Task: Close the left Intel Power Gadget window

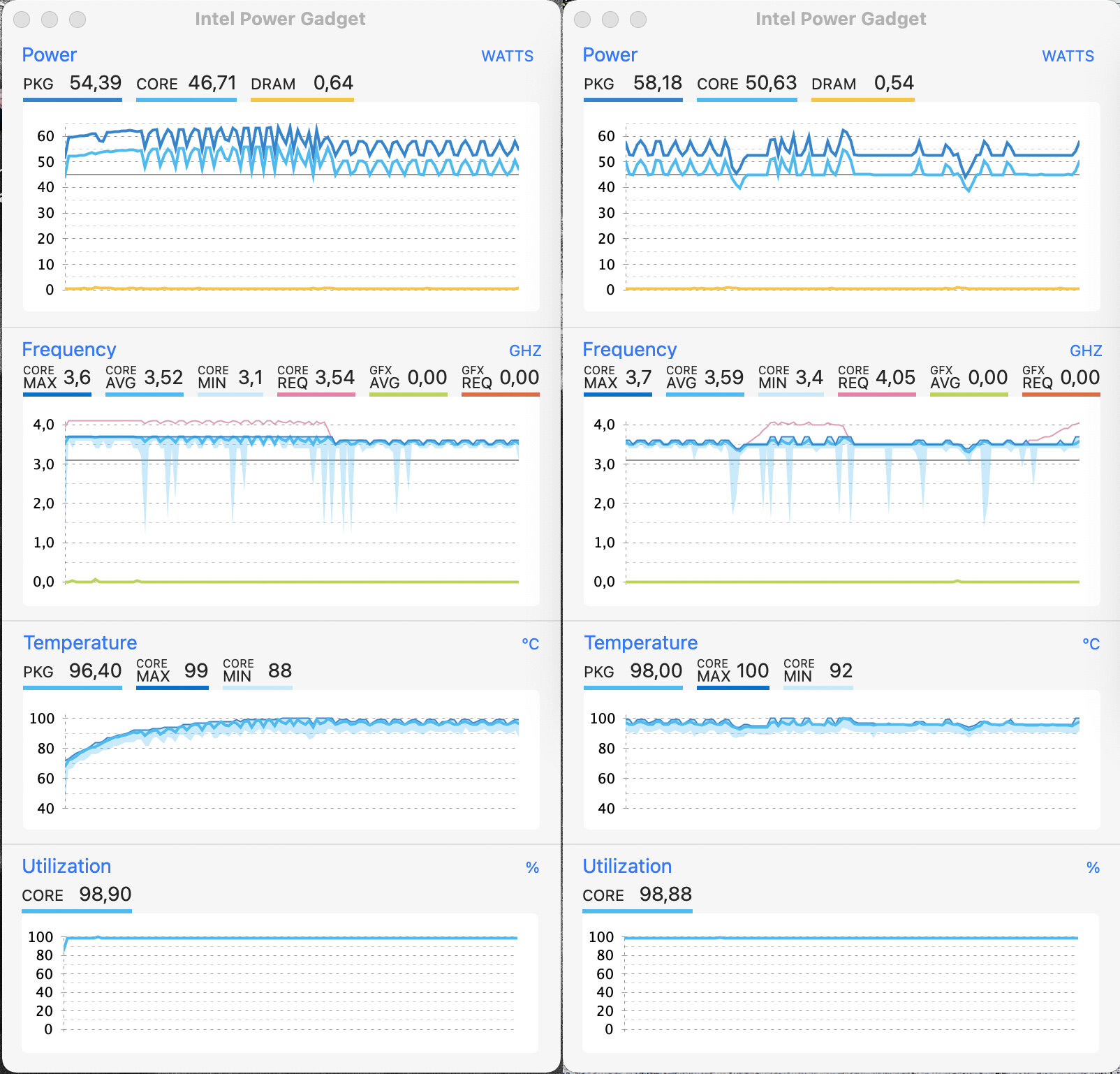Action: (x=22, y=20)
